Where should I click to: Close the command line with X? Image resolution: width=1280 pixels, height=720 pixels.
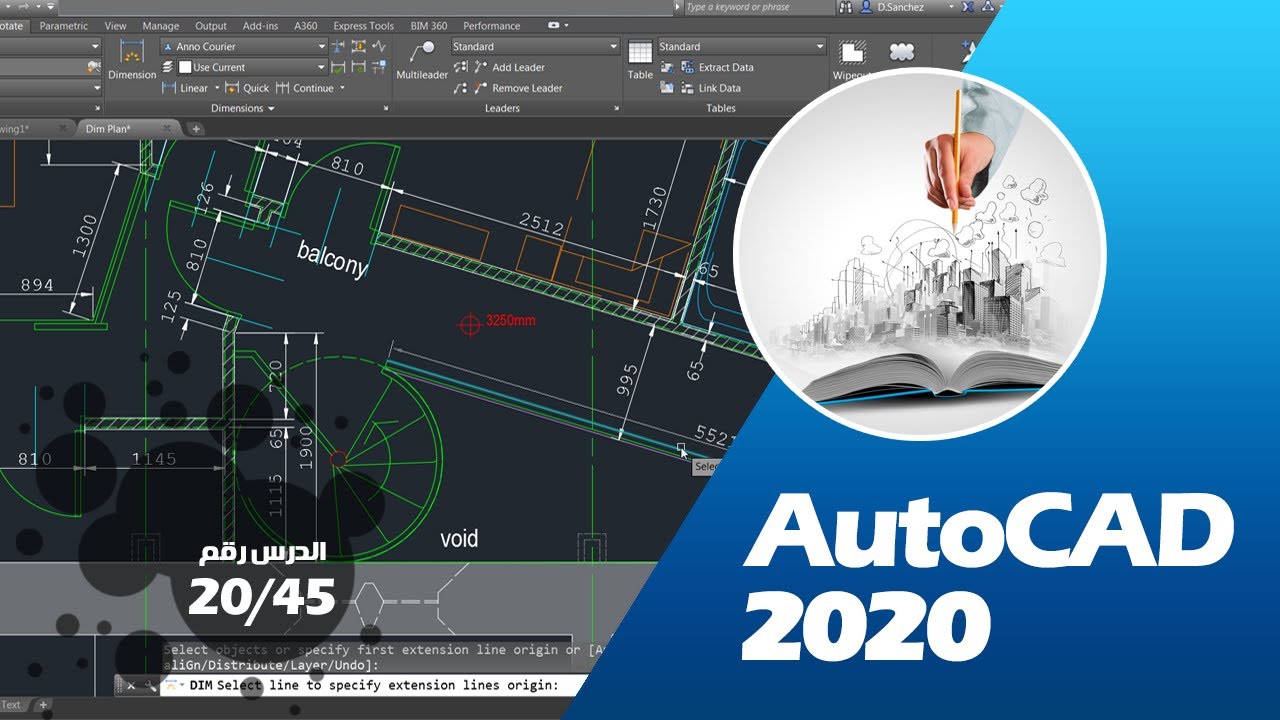pyautogui.click(x=132, y=685)
